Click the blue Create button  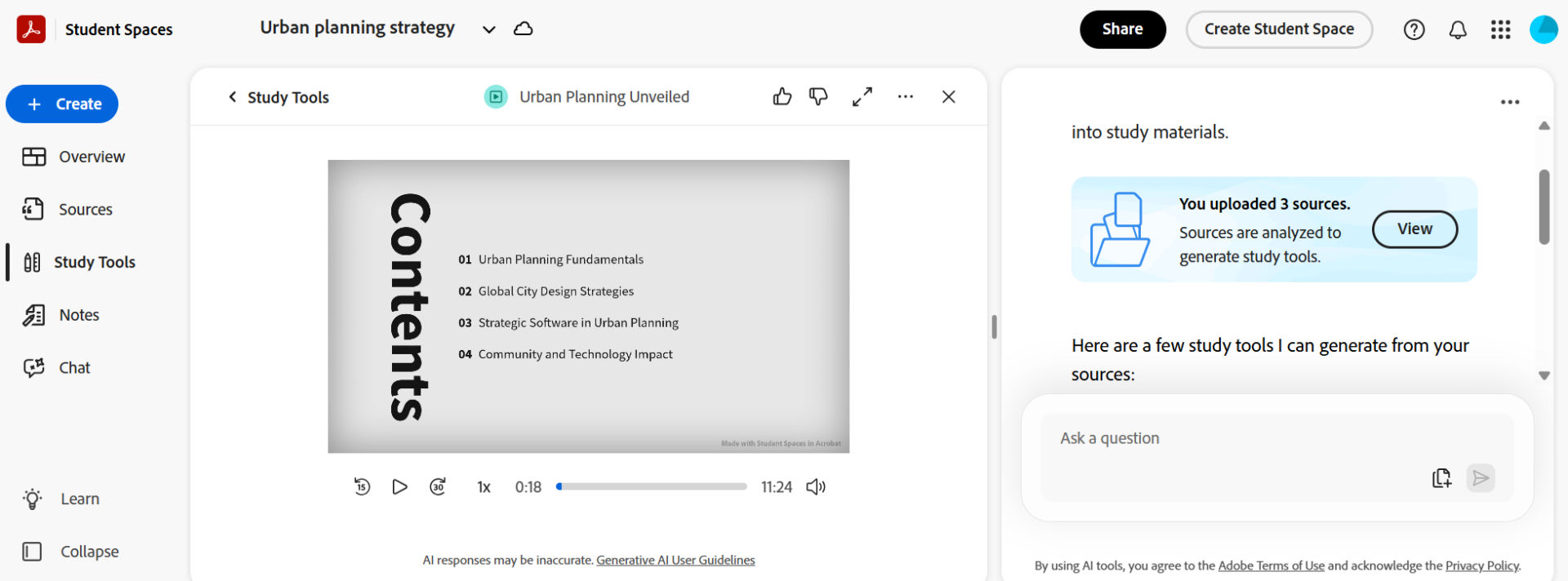[x=62, y=104]
